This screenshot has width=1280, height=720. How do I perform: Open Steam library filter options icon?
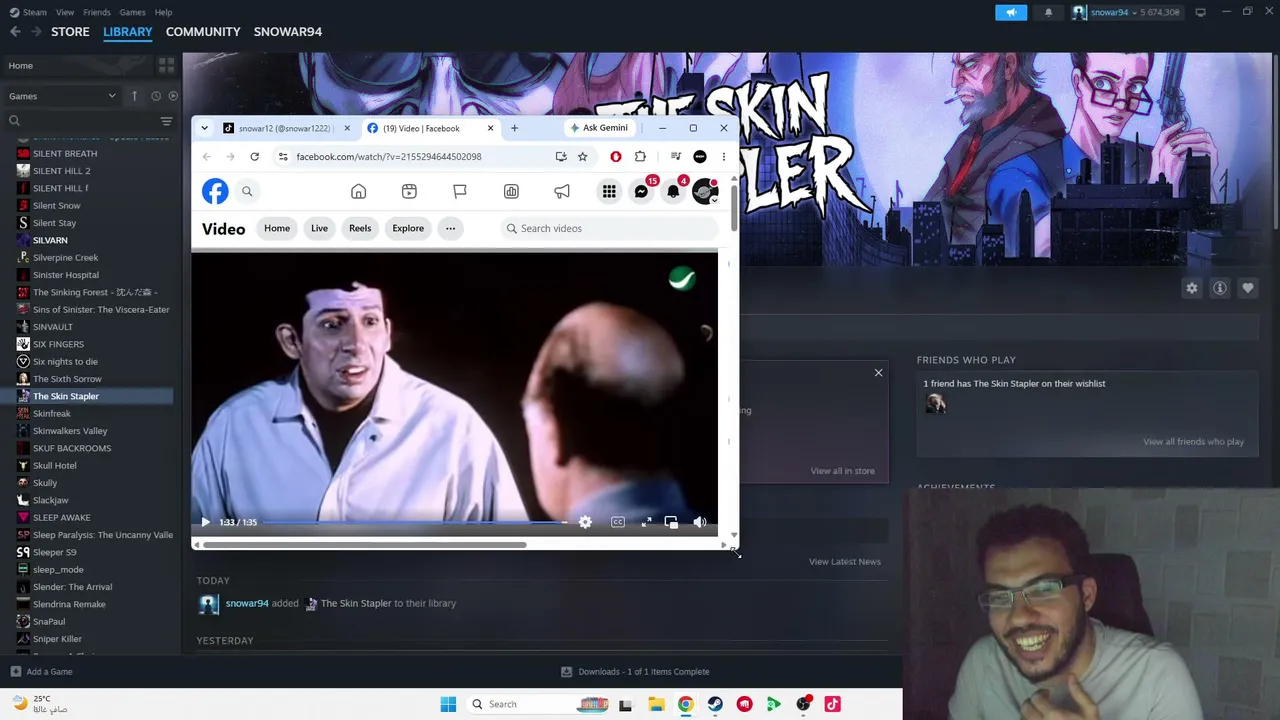tap(166, 121)
